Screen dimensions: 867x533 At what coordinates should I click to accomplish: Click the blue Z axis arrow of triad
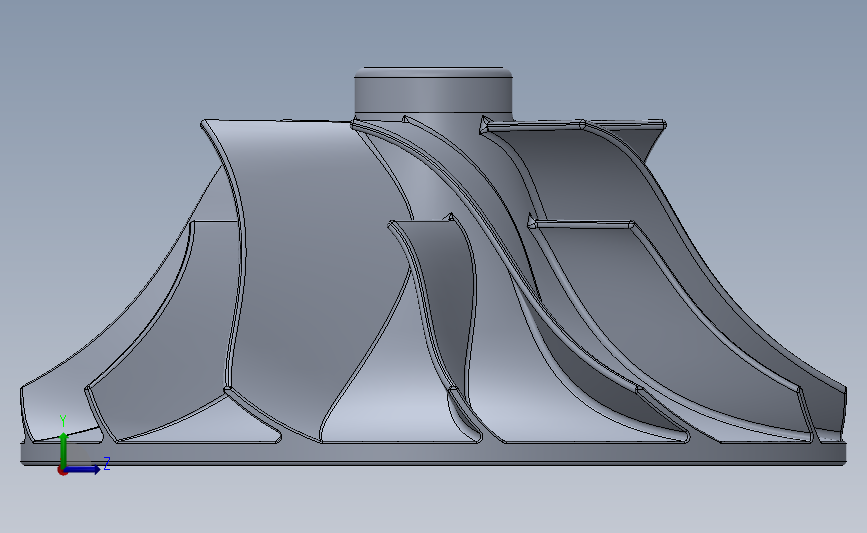click(83, 469)
